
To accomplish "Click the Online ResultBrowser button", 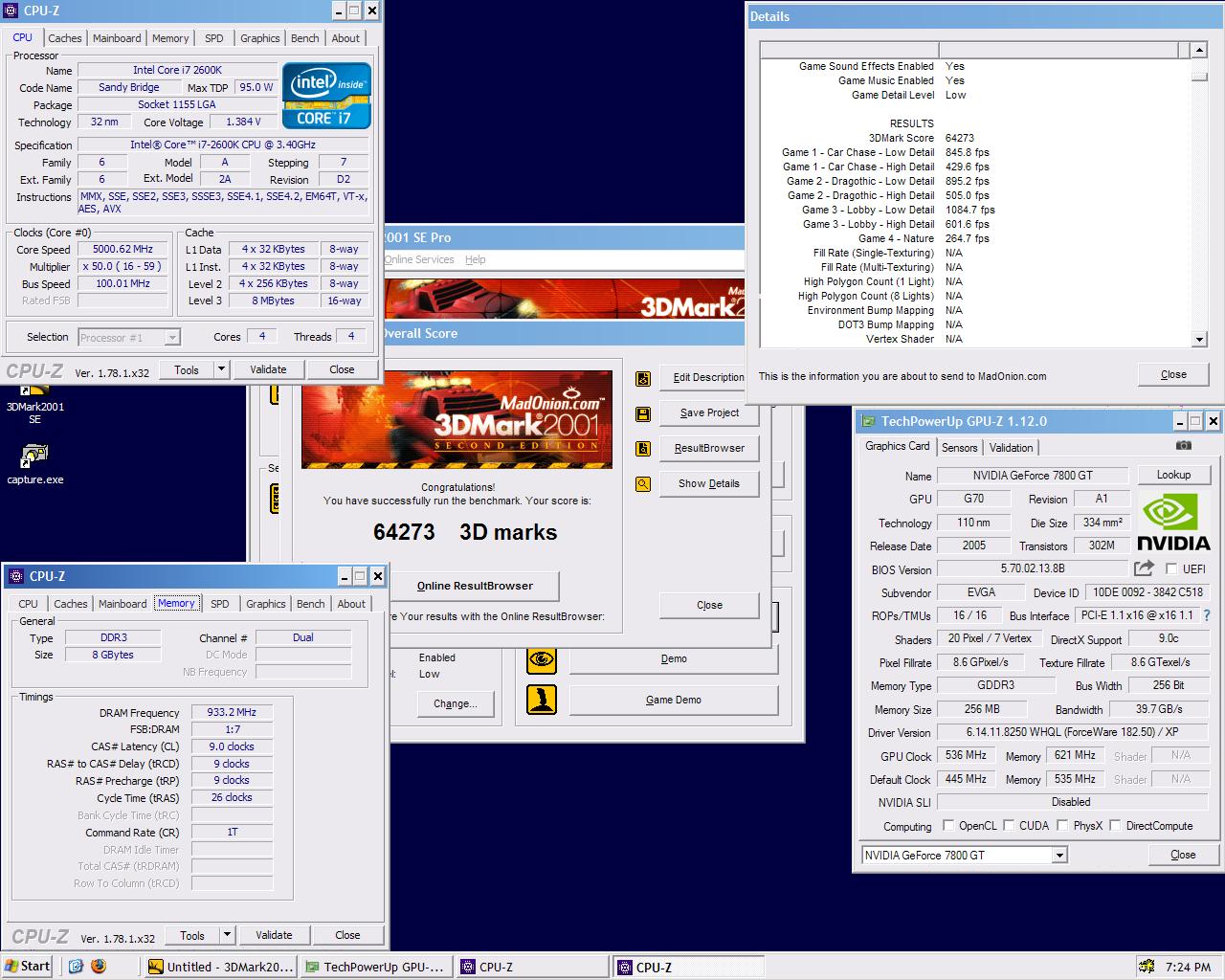I will (475, 586).
